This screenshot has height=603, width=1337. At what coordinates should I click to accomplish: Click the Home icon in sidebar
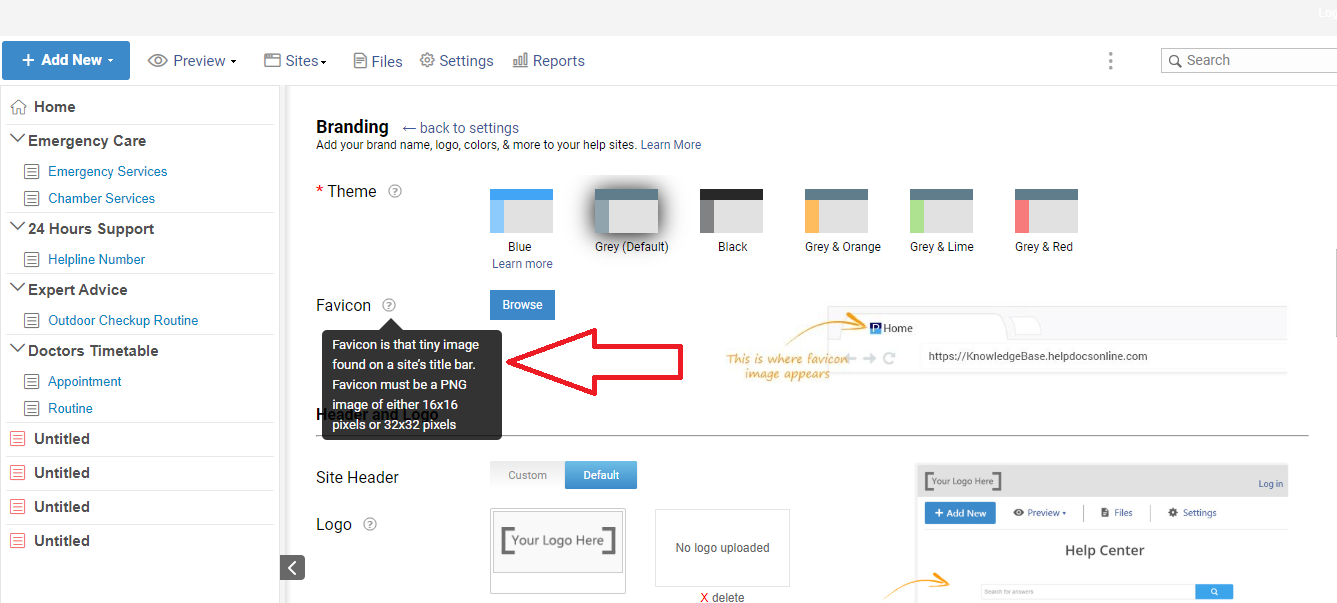18,107
